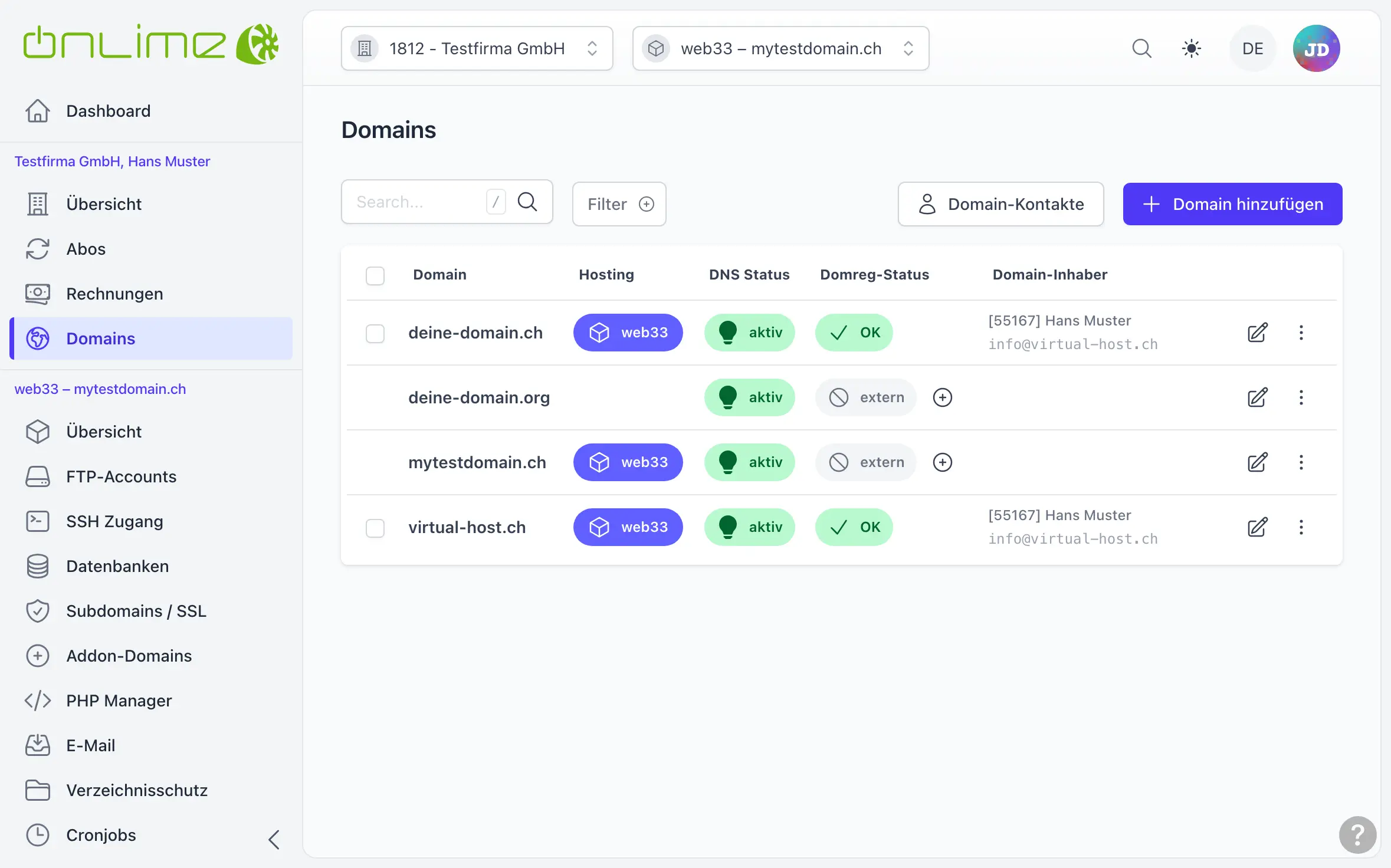Add domain registration for deine-domain.org plus icon
Screen dimensions: 1391x868
[942, 397]
